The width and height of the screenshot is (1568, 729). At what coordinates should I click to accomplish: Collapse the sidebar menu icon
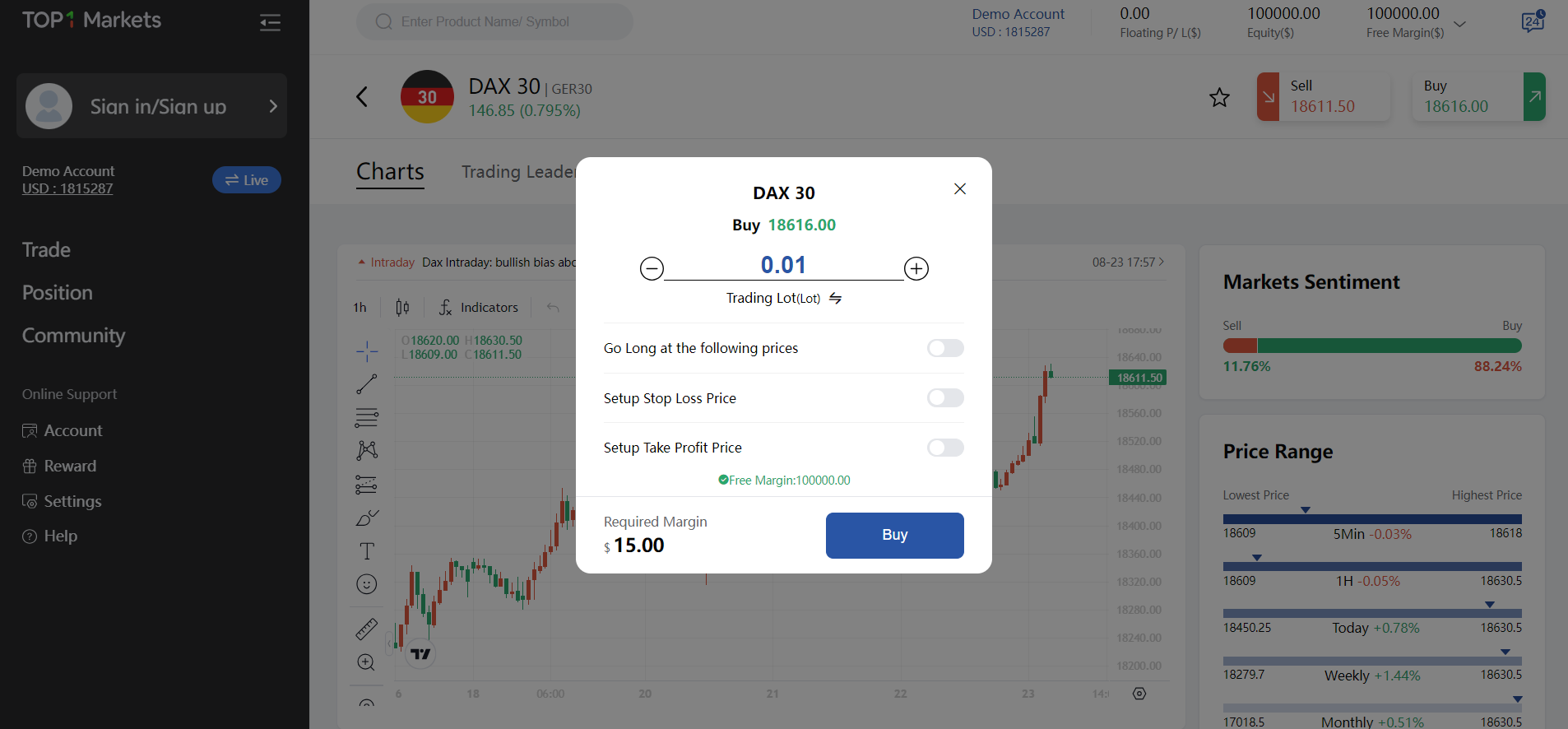(x=270, y=22)
